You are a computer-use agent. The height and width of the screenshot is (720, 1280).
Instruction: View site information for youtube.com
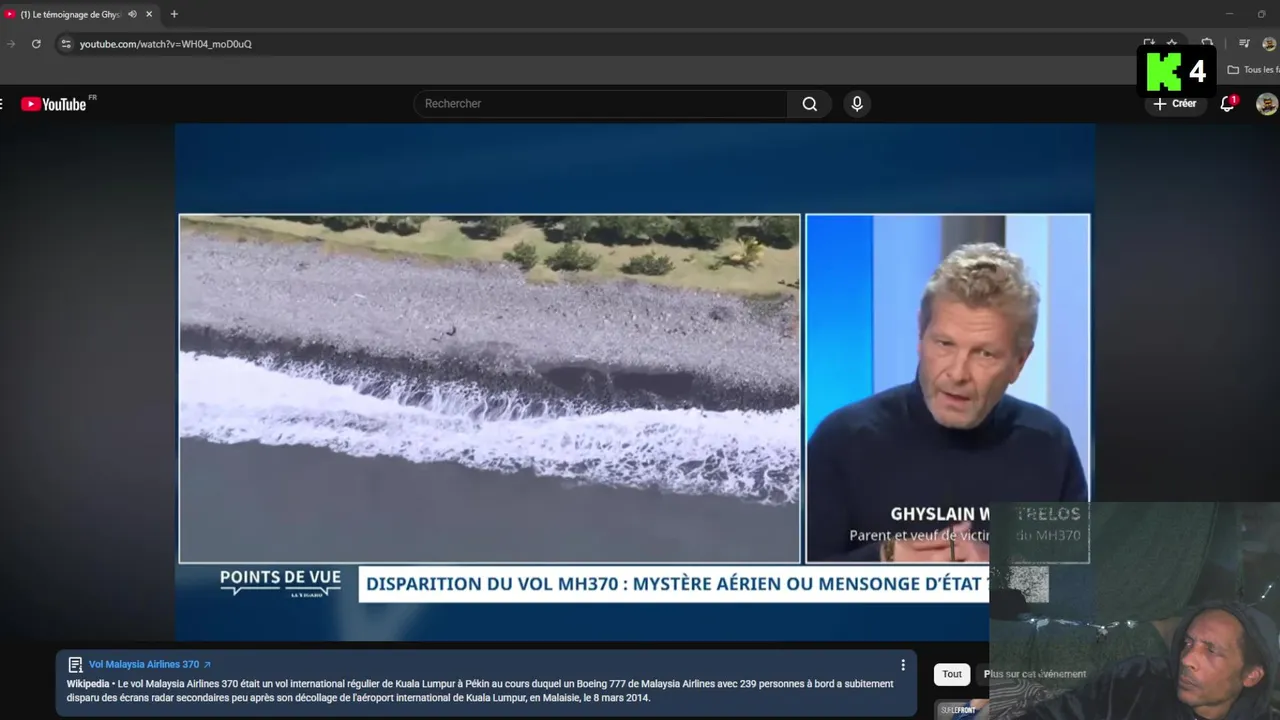(x=66, y=44)
